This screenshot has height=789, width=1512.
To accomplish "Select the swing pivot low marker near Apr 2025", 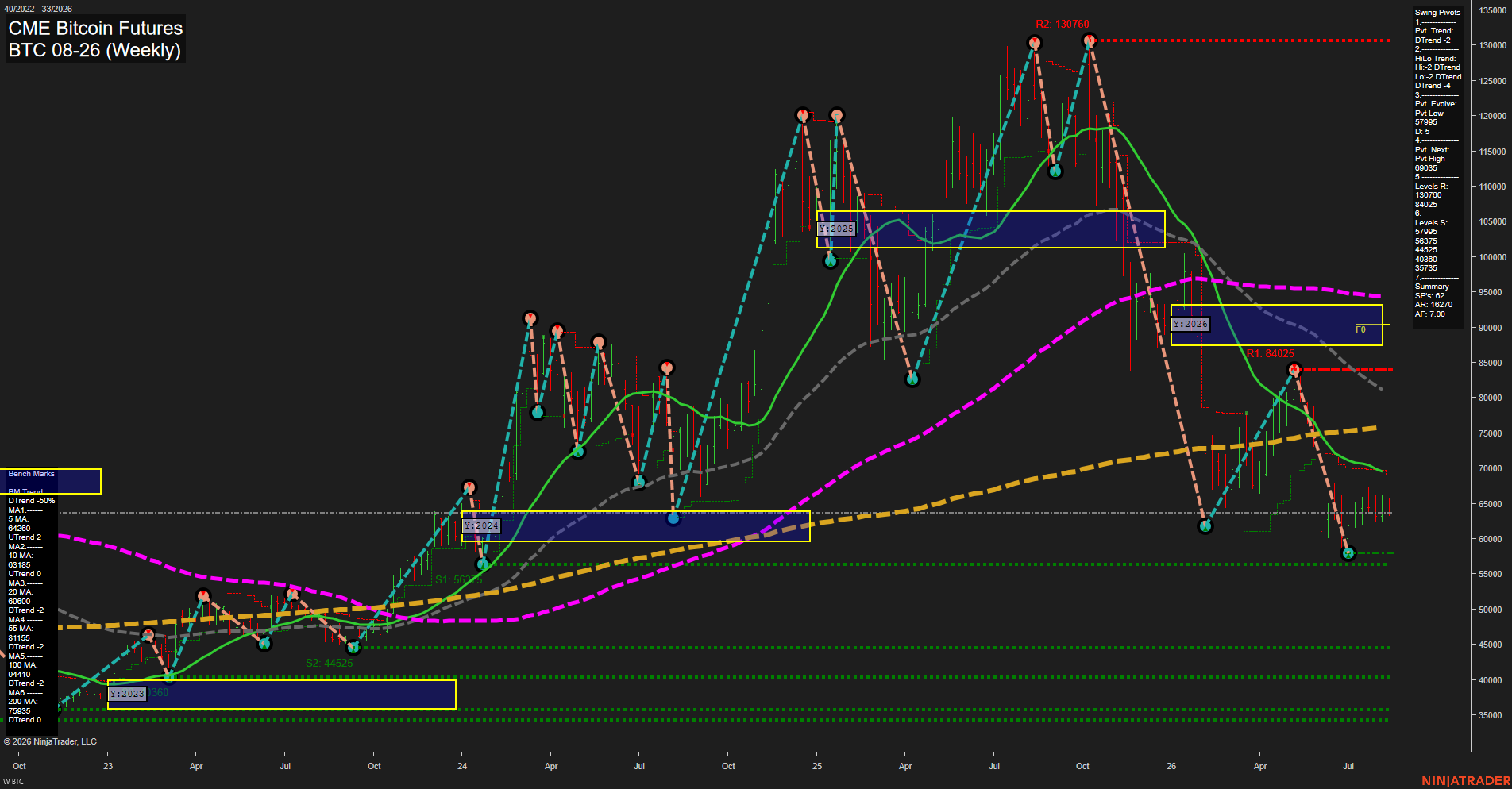I will pos(912,379).
